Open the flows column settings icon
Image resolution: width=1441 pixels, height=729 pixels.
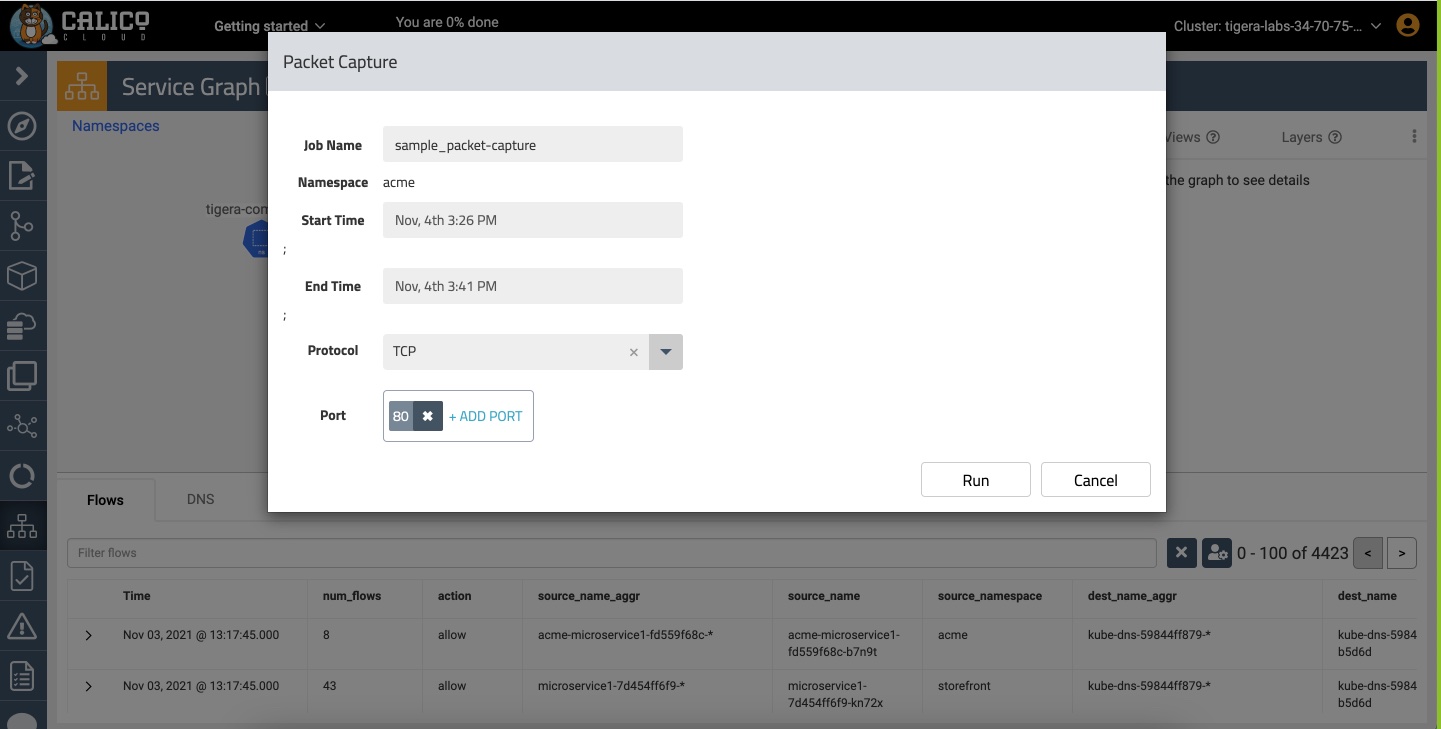coord(1216,552)
